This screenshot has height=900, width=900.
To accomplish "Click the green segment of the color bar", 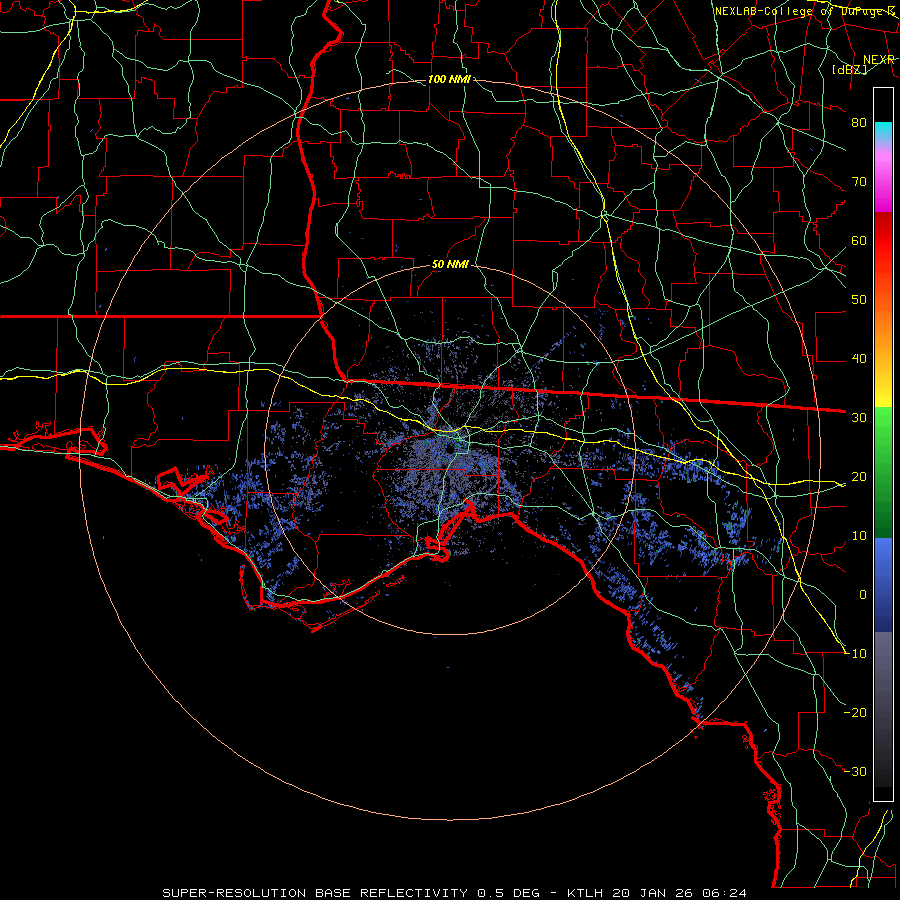I will coord(883,472).
